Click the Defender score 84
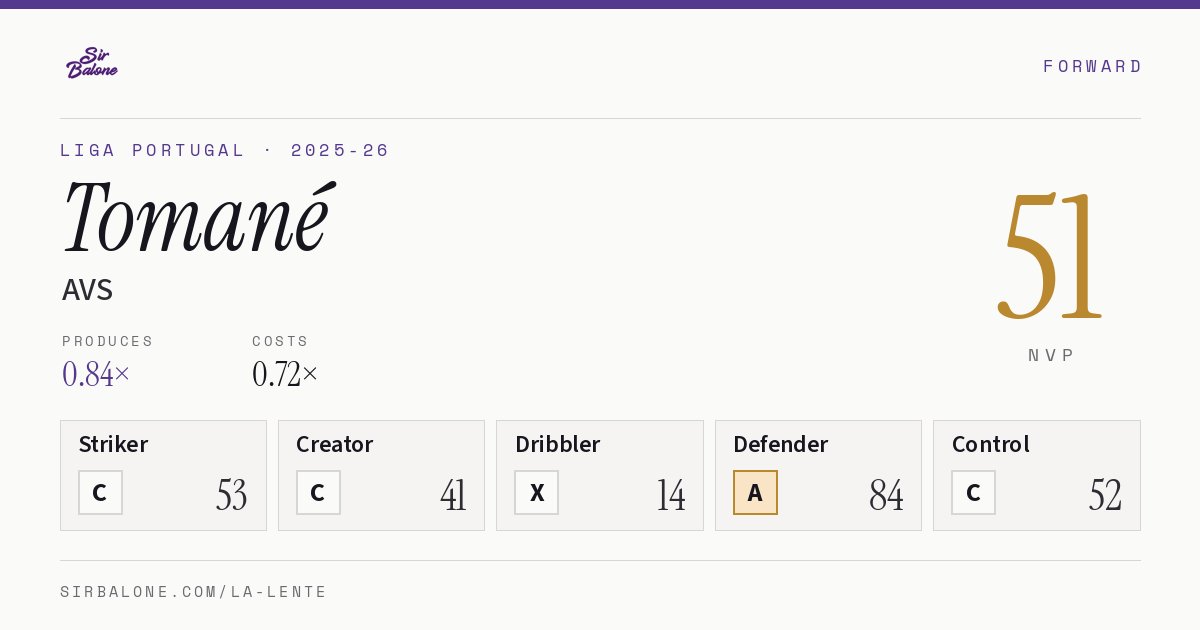 click(886, 495)
